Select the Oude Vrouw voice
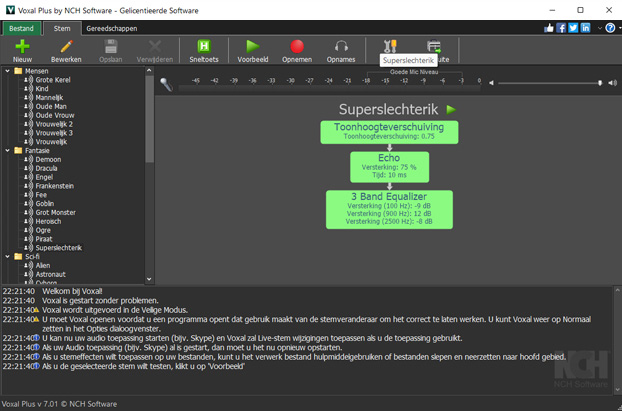 point(55,115)
